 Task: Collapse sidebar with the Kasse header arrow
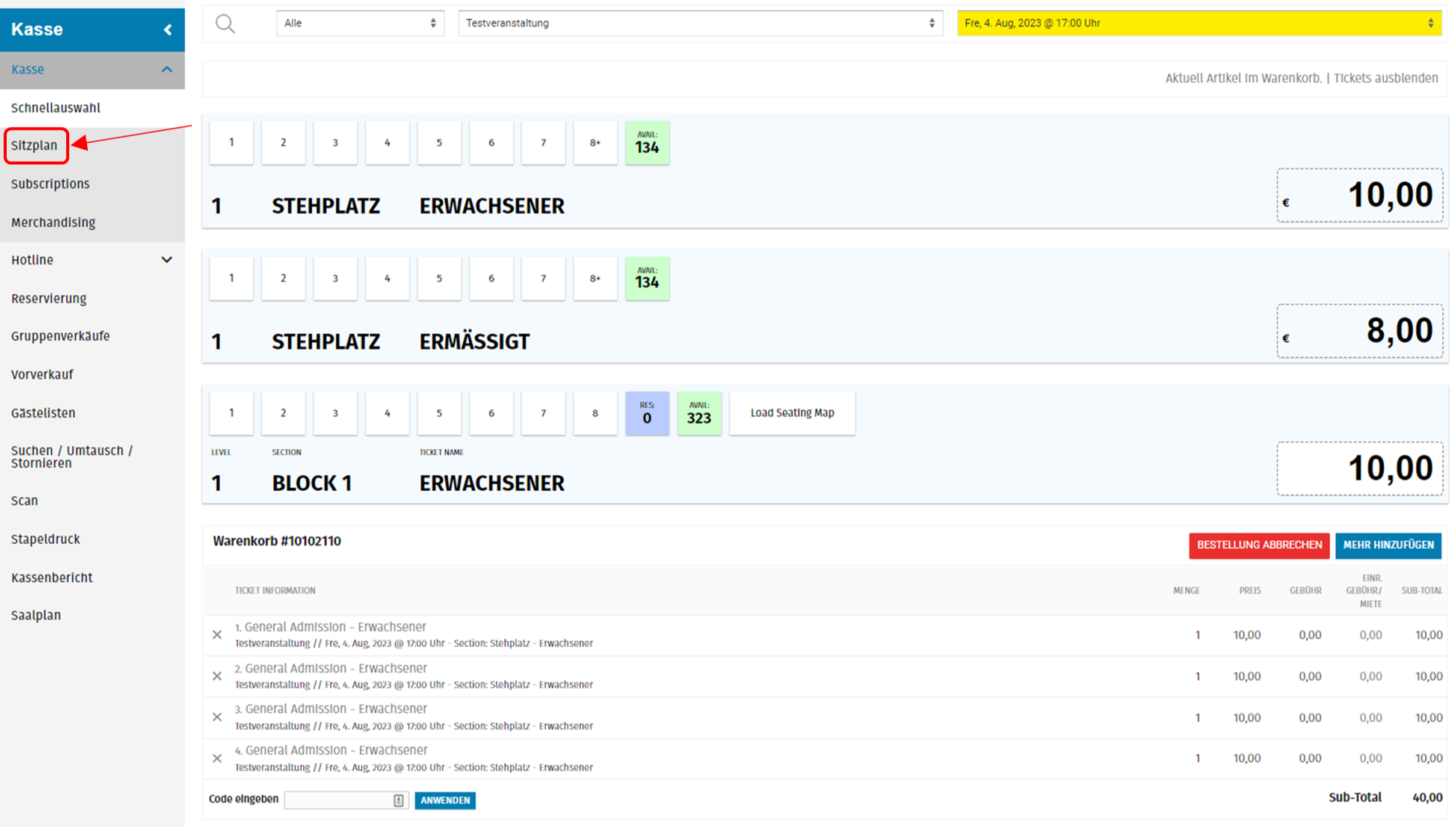coord(168,29)
